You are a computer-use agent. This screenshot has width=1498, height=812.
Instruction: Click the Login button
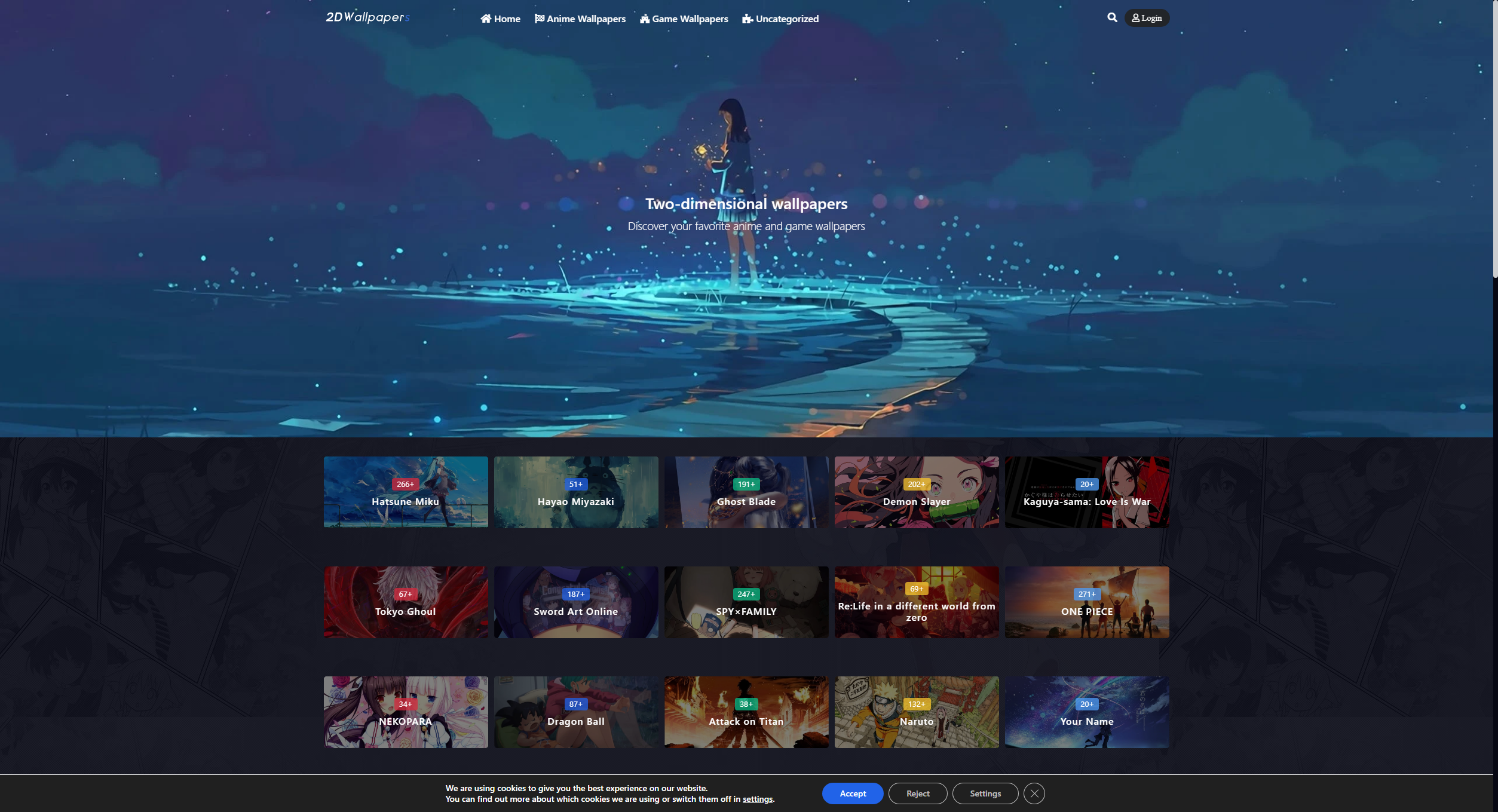pyautogui.click(x=1146, y=18)
